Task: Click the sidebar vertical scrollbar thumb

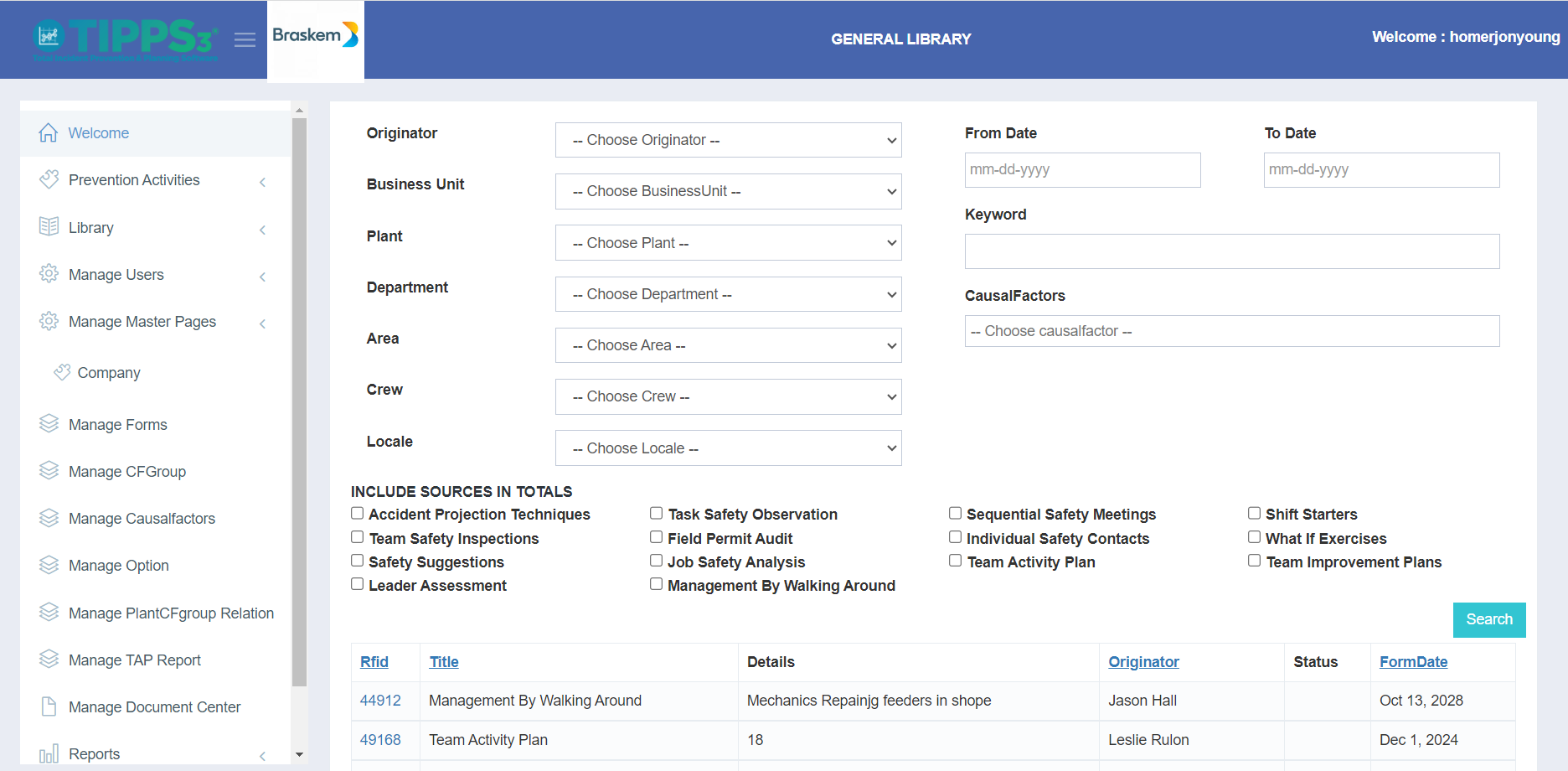Action: pos(299,402)
